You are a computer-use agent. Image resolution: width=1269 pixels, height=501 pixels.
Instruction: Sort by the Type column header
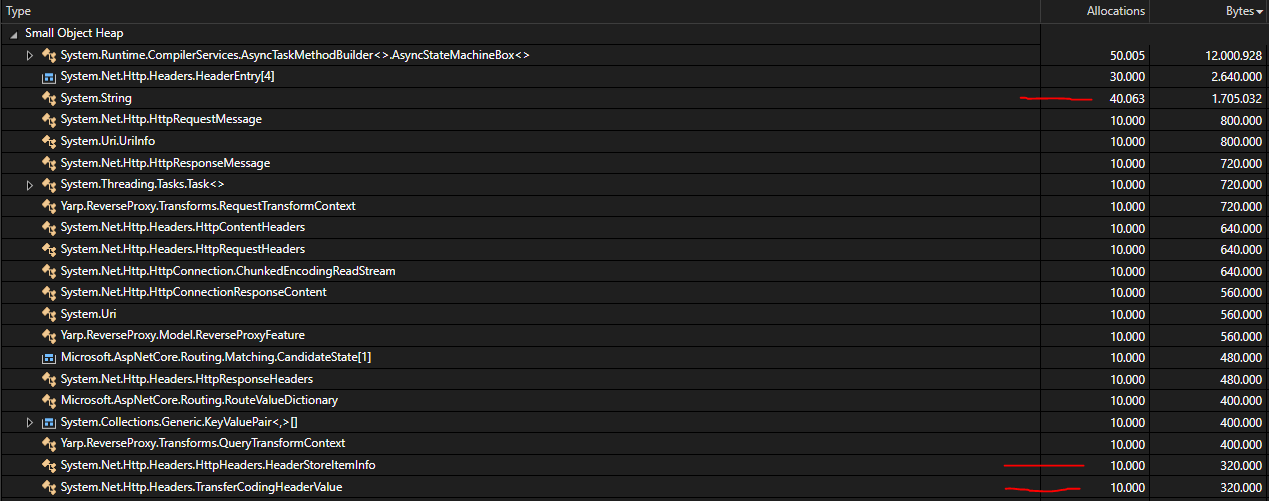[519, 11]
